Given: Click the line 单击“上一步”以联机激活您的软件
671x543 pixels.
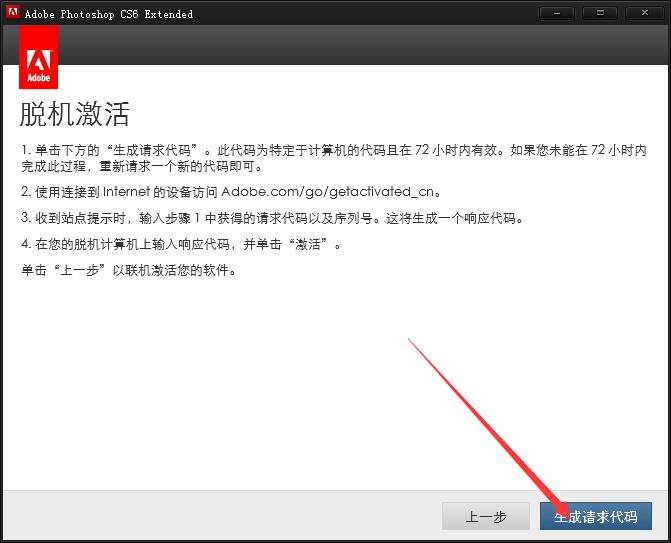Looking at the screenshot, I should tap(129, 270).
